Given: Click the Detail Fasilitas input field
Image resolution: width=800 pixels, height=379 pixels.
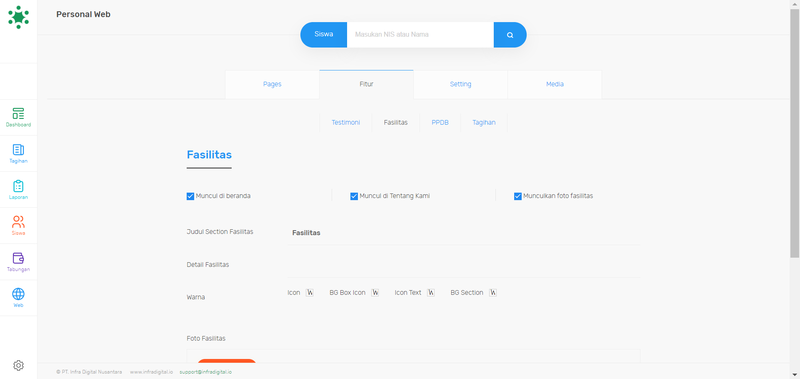Looking at the screenshot, I should tap(463, 266).
